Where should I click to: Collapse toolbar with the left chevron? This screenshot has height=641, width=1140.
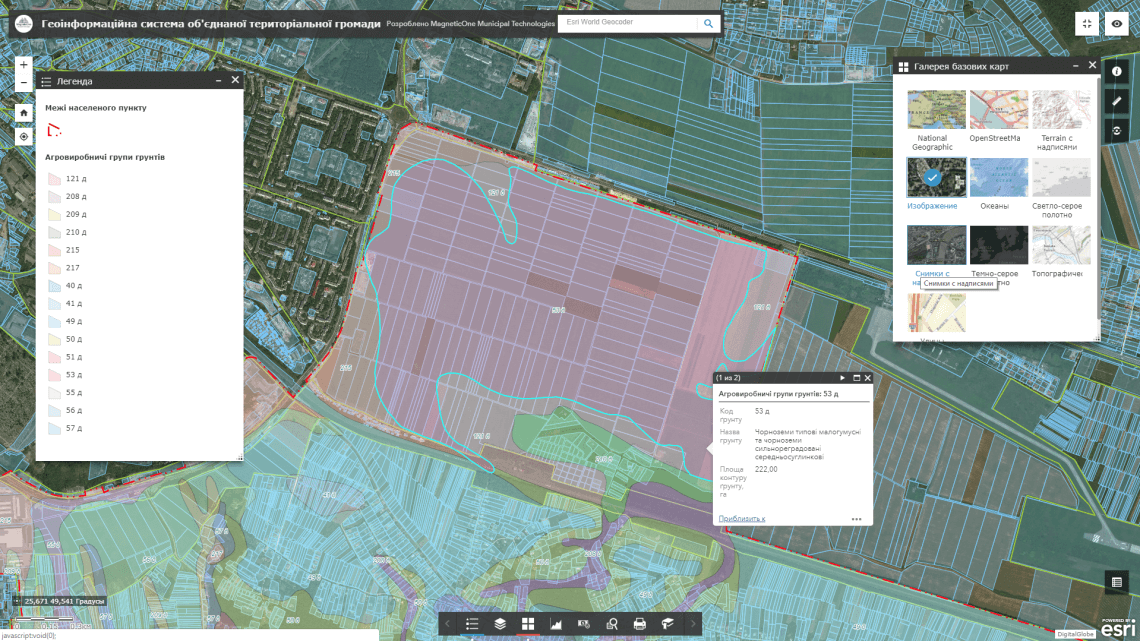(447, 623)
